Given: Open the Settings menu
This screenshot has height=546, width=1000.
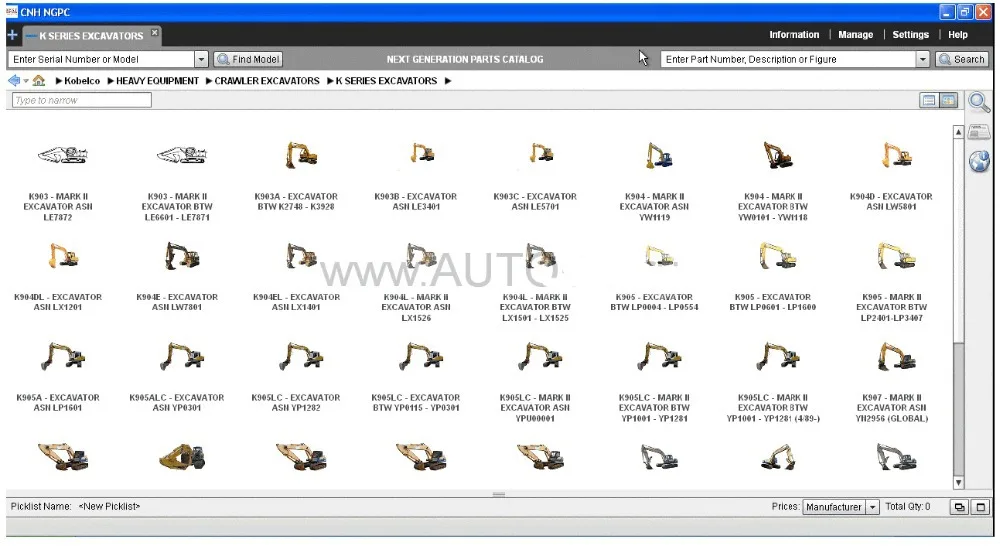Looking at the screenshot, I should pyautogui.click(x=910, y=35).
